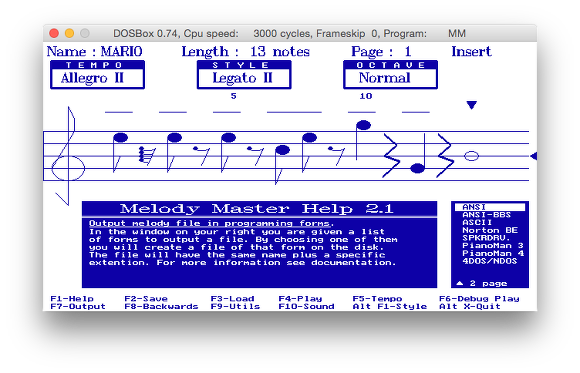Click the 'Output melody file in programming forms' heading

coord(211,223)
